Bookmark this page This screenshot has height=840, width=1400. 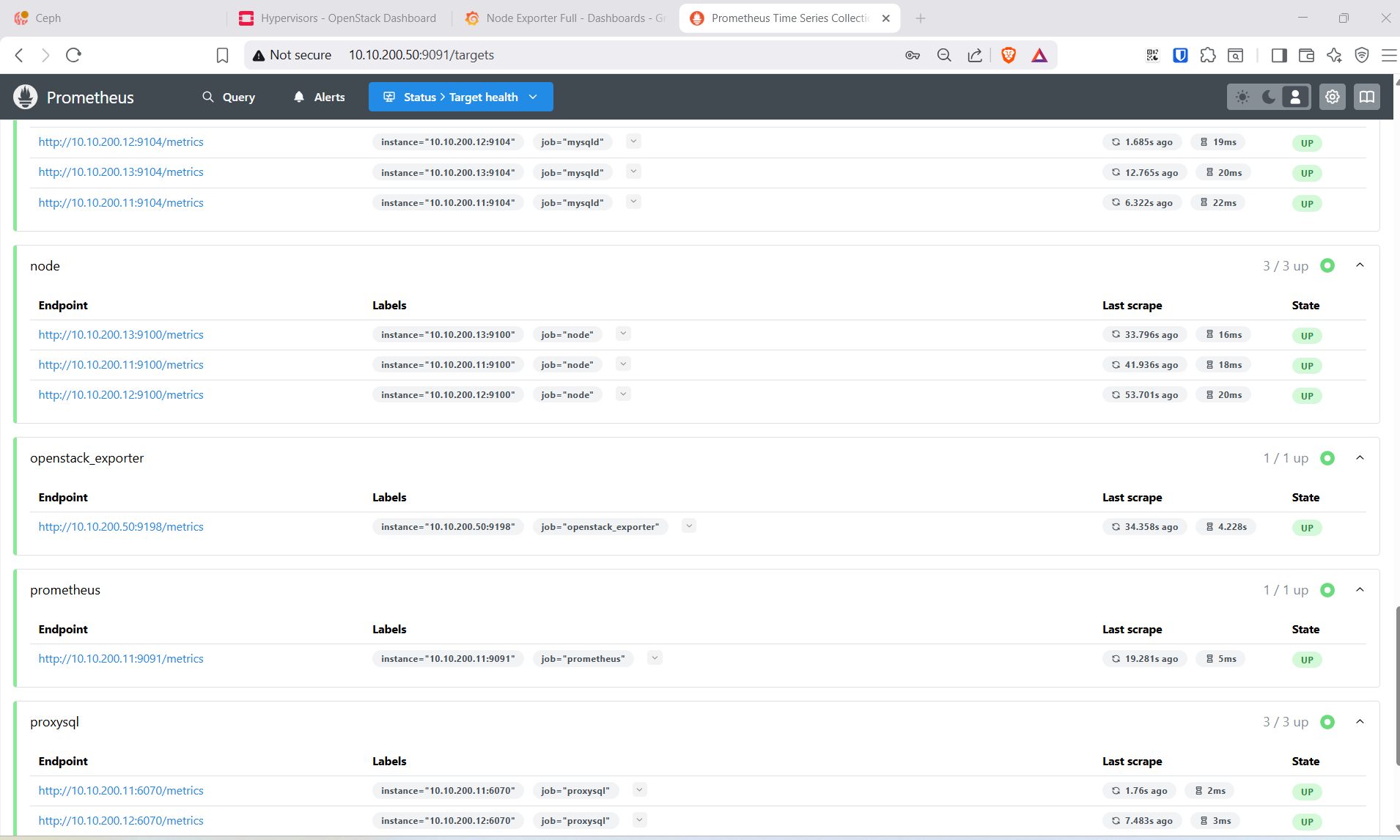point(222,55)
